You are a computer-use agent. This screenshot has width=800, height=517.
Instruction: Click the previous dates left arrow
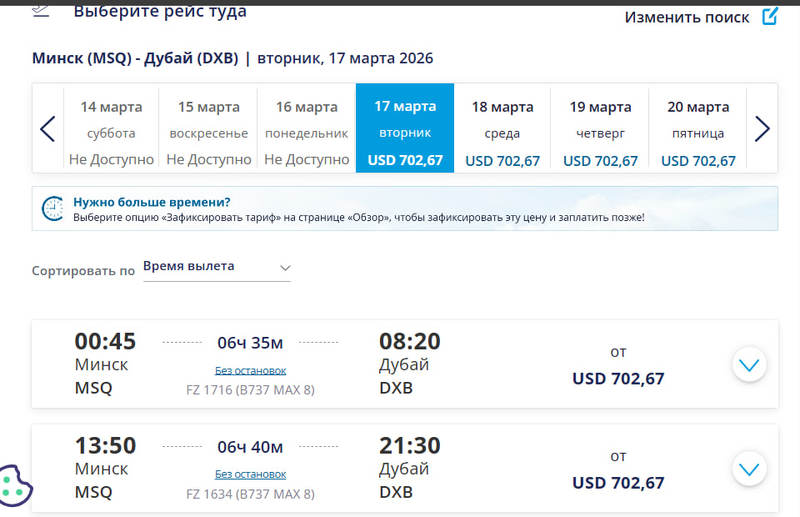(x=47, y=129)
